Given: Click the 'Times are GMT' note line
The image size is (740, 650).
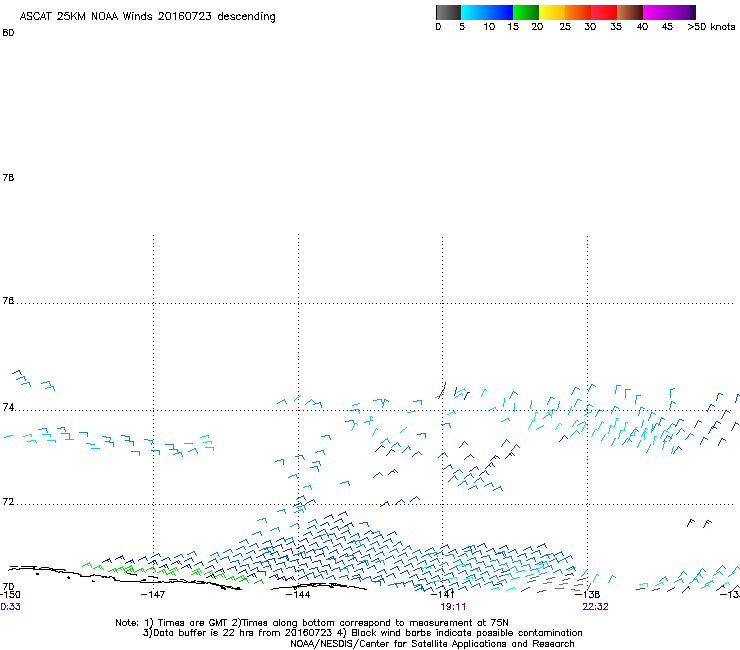Looking at the screenshot, I should coord(311,623).
